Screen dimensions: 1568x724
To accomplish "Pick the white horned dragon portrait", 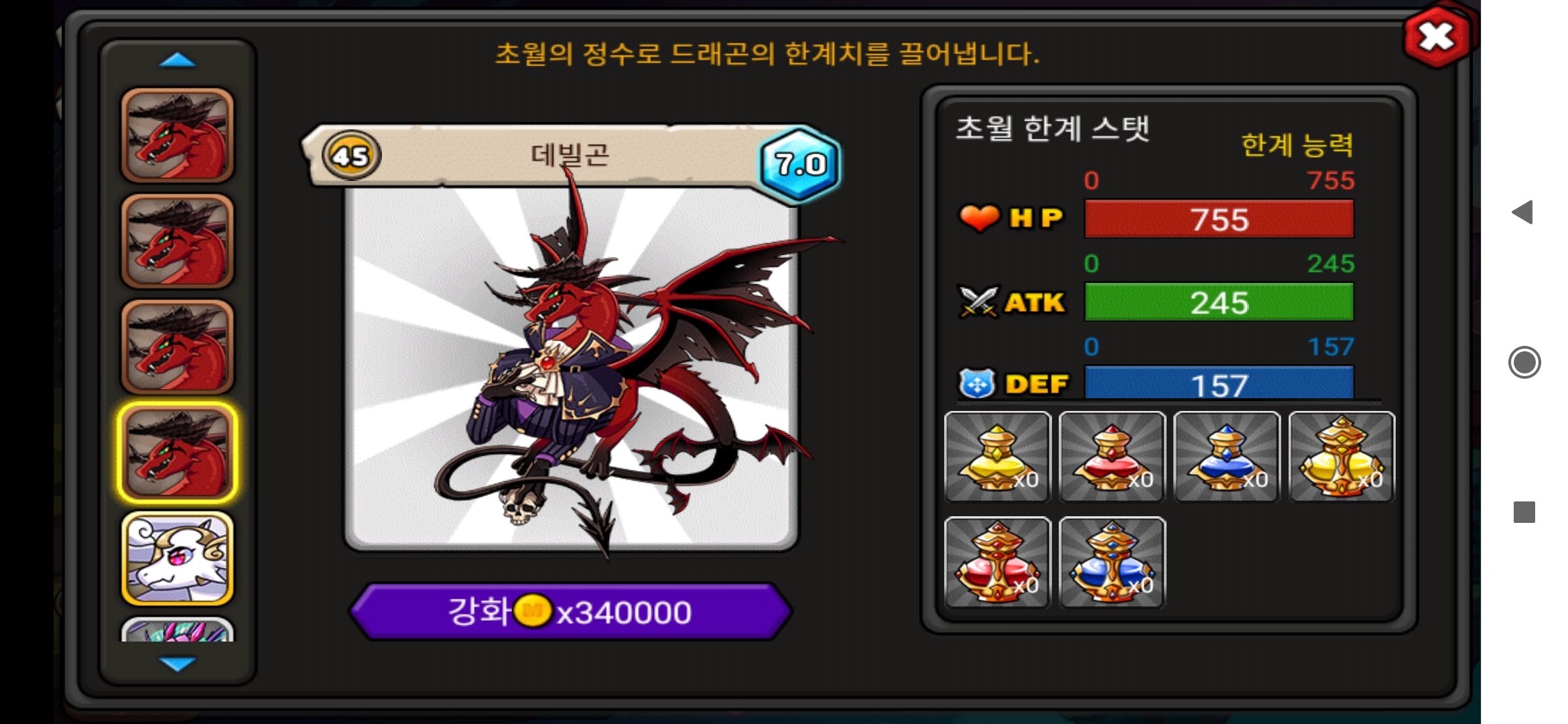I will coord(178,558).
